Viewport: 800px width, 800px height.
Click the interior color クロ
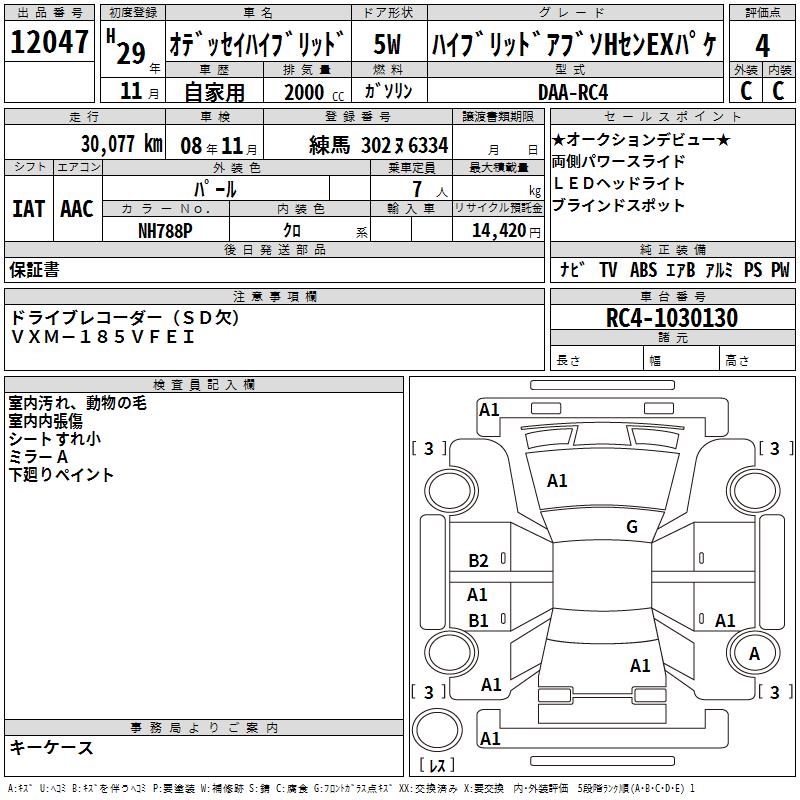[292, 231]
